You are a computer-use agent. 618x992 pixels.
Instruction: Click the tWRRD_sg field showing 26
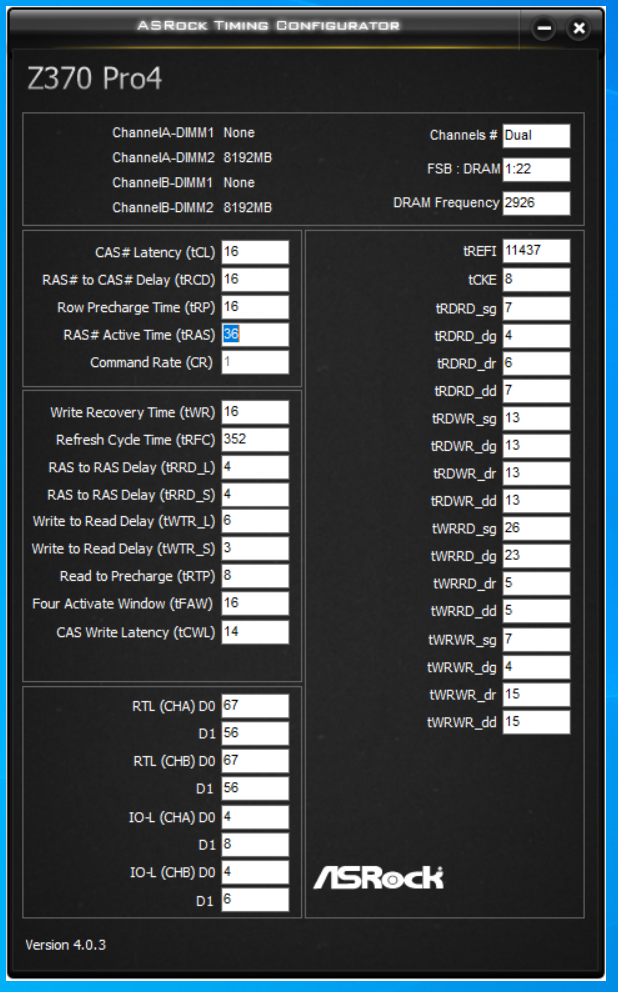(x=536, y=528)
